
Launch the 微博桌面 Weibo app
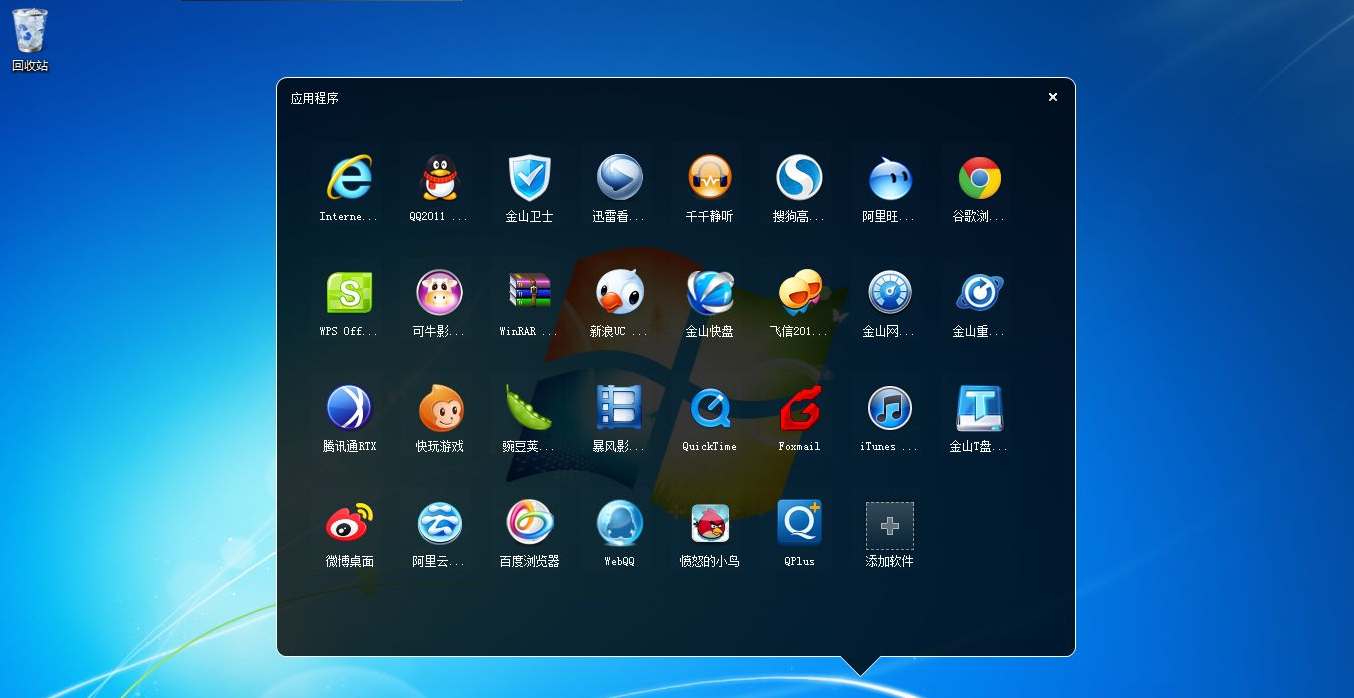point(349,523)
